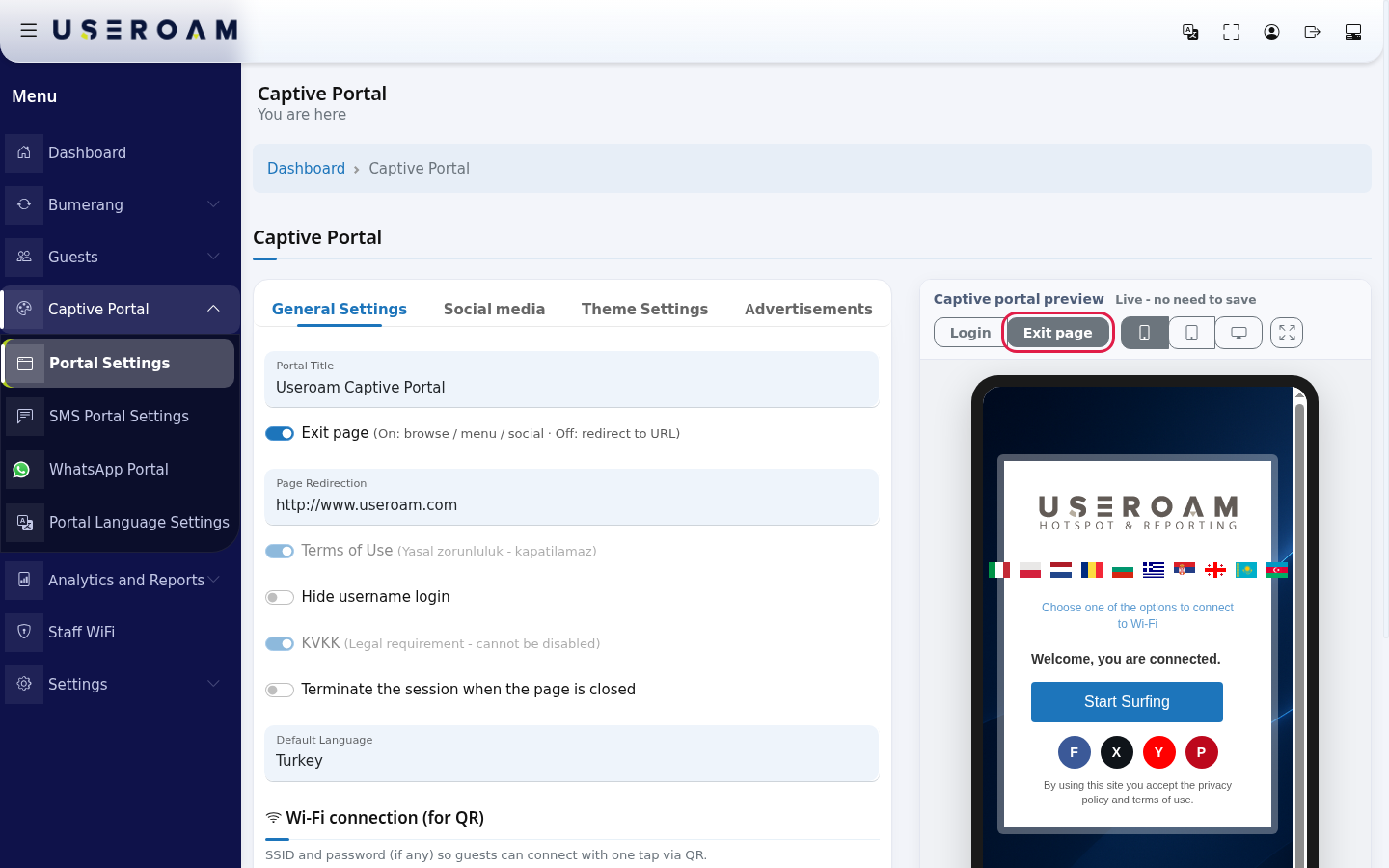Enable Terminate the session when closed
1389x868 pixels.
click(x=280, y=690)
